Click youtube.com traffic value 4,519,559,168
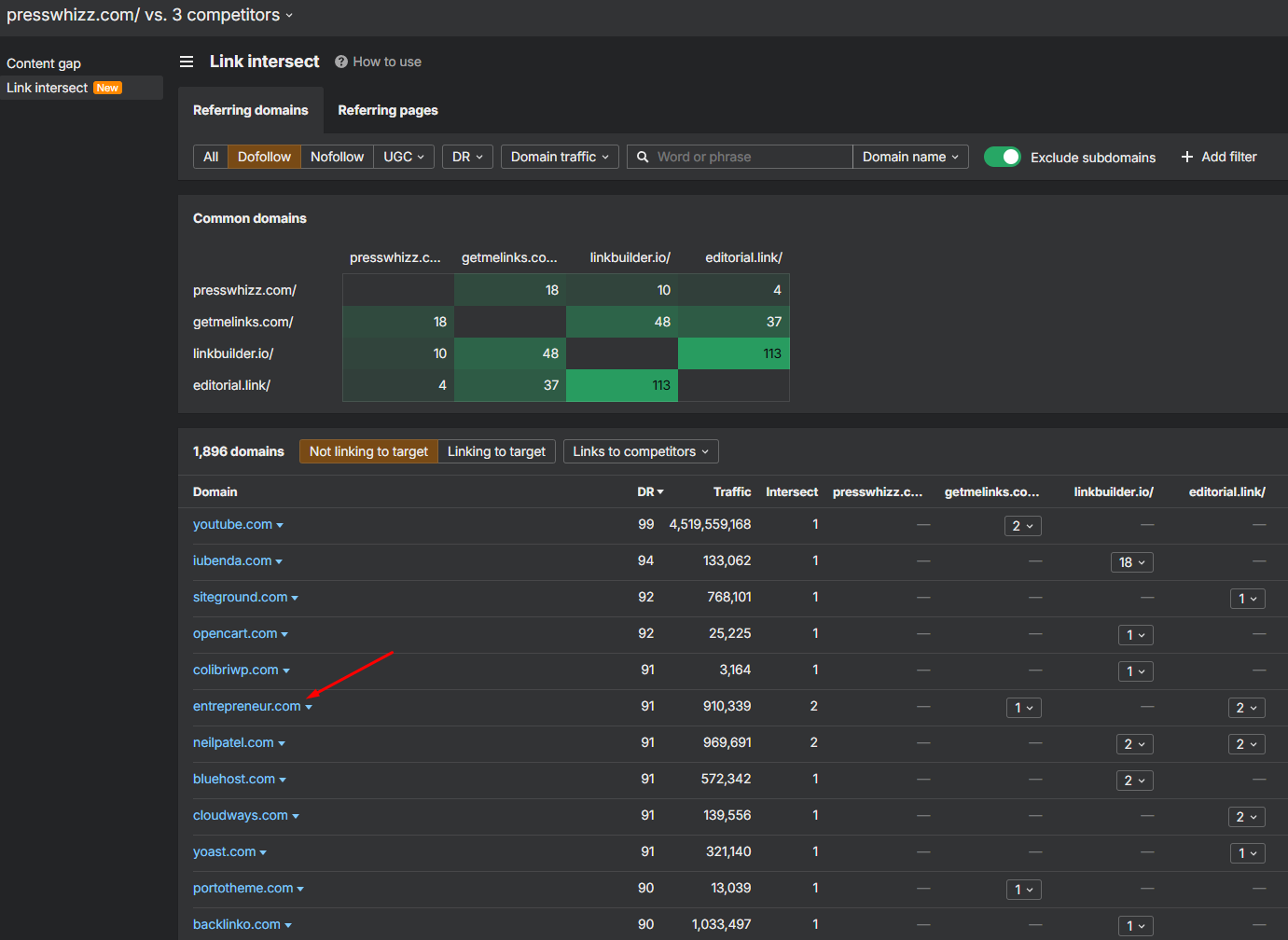1288x940 pixels. click(x=710, y=524)
